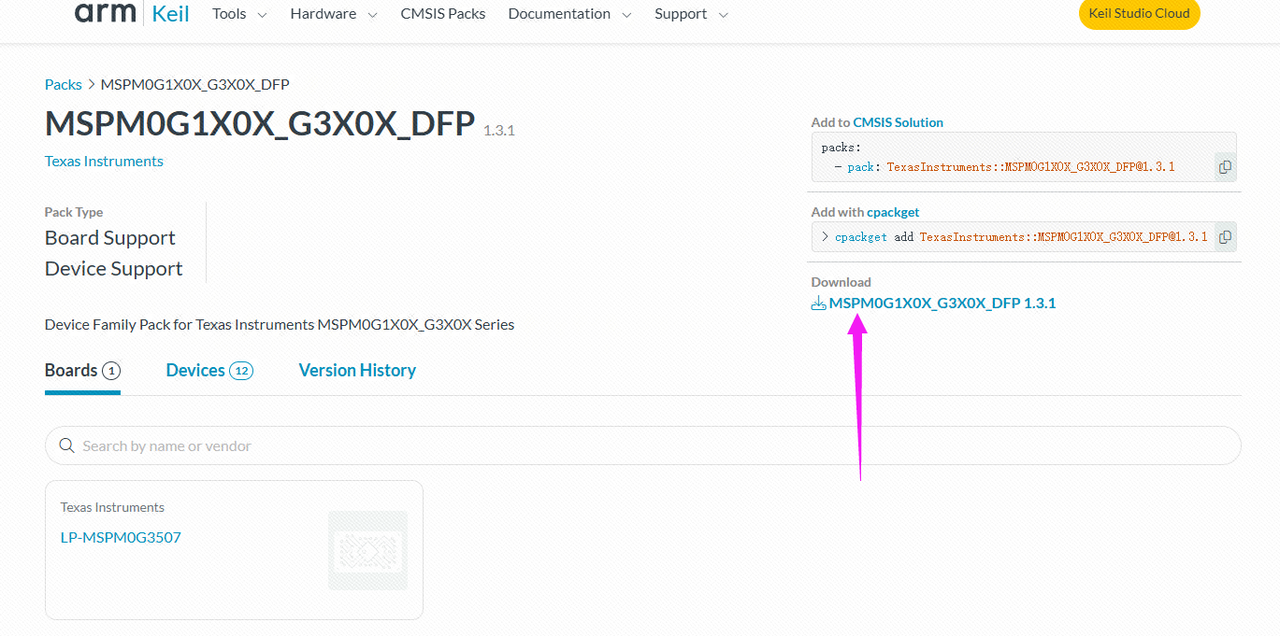Image resolution: width=1280 pixels, height=636 pixels.
Task: Open Keil Studio Cloud
Action: tap(1139, 14)
